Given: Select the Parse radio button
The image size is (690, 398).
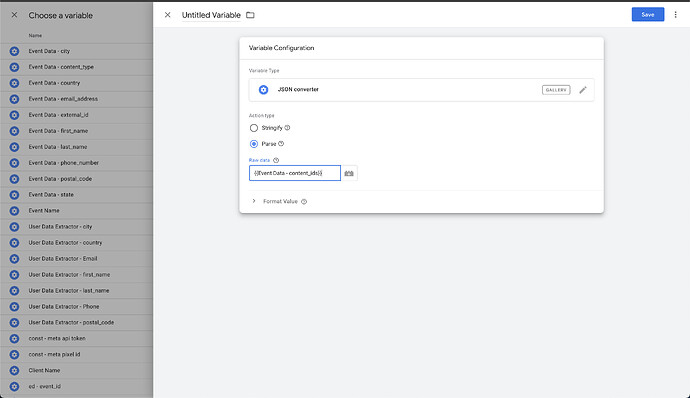Looking at the screenshot, I should [253, 144].
